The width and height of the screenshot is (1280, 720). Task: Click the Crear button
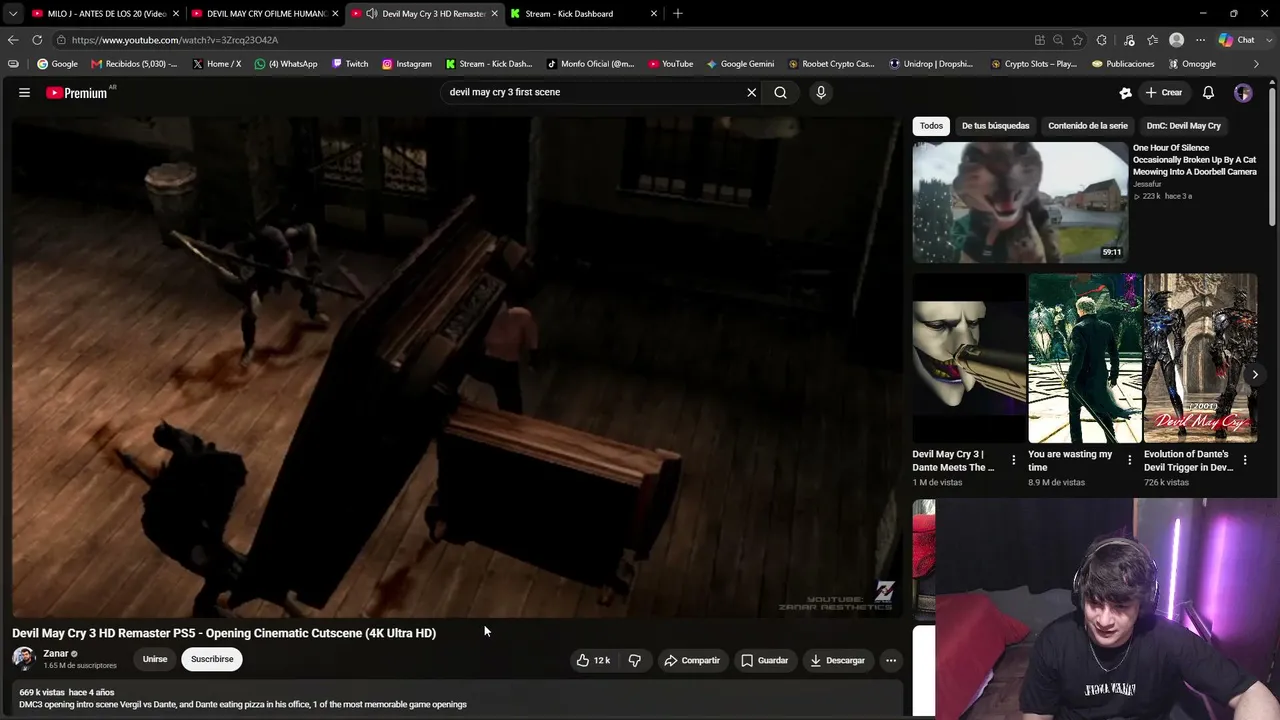click(1164, 93)
